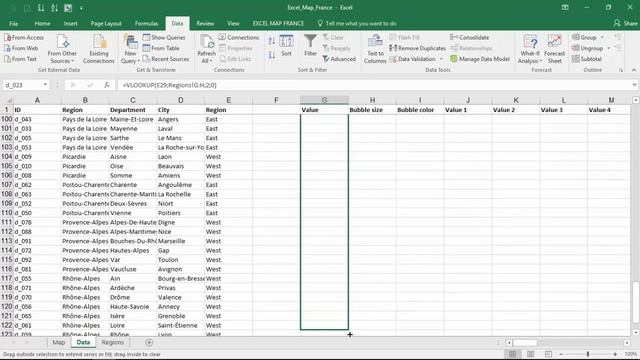Open Text to Columns wizard
This screenshot has width=640, height=360.
[x=375, y=49]
